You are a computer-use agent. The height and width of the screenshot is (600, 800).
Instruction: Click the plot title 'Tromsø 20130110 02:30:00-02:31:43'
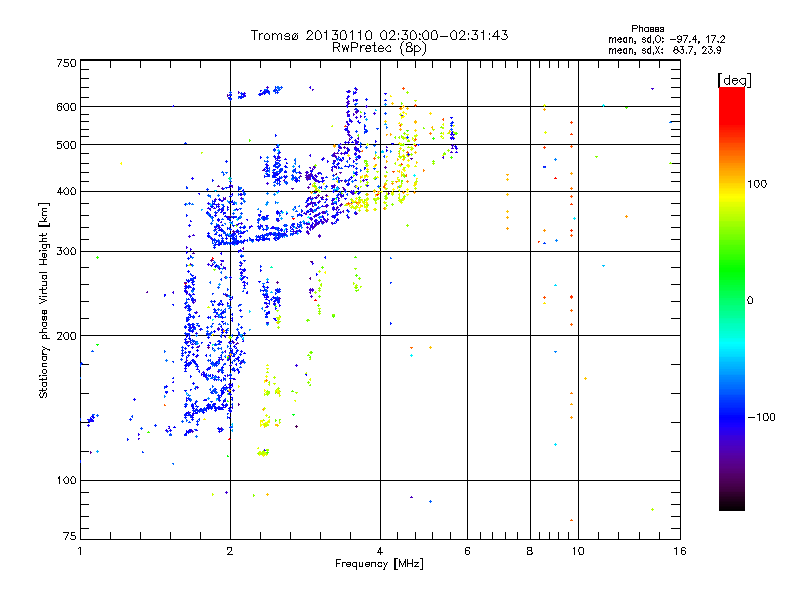coord(380,35)
